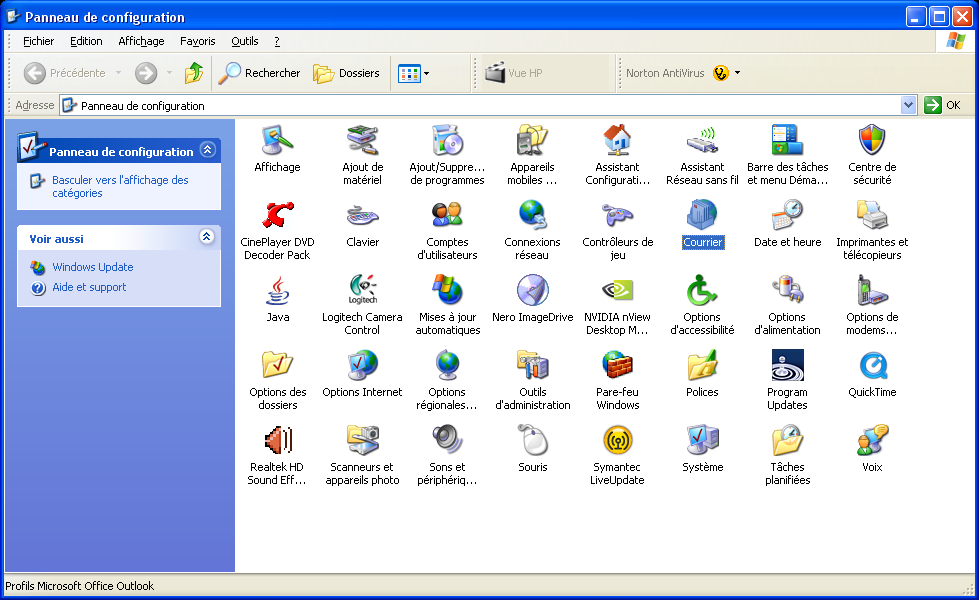
Task: Open the Affichage control panel icon
Action: pos(277,141)
